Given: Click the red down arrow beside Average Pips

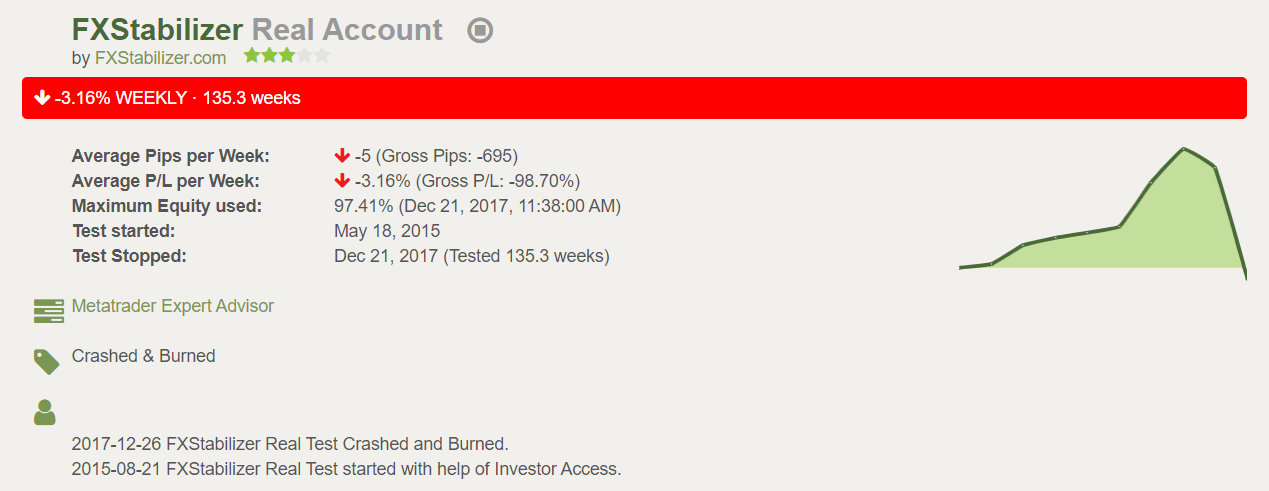Looking at the screenshot, I should tap(342, 156).
